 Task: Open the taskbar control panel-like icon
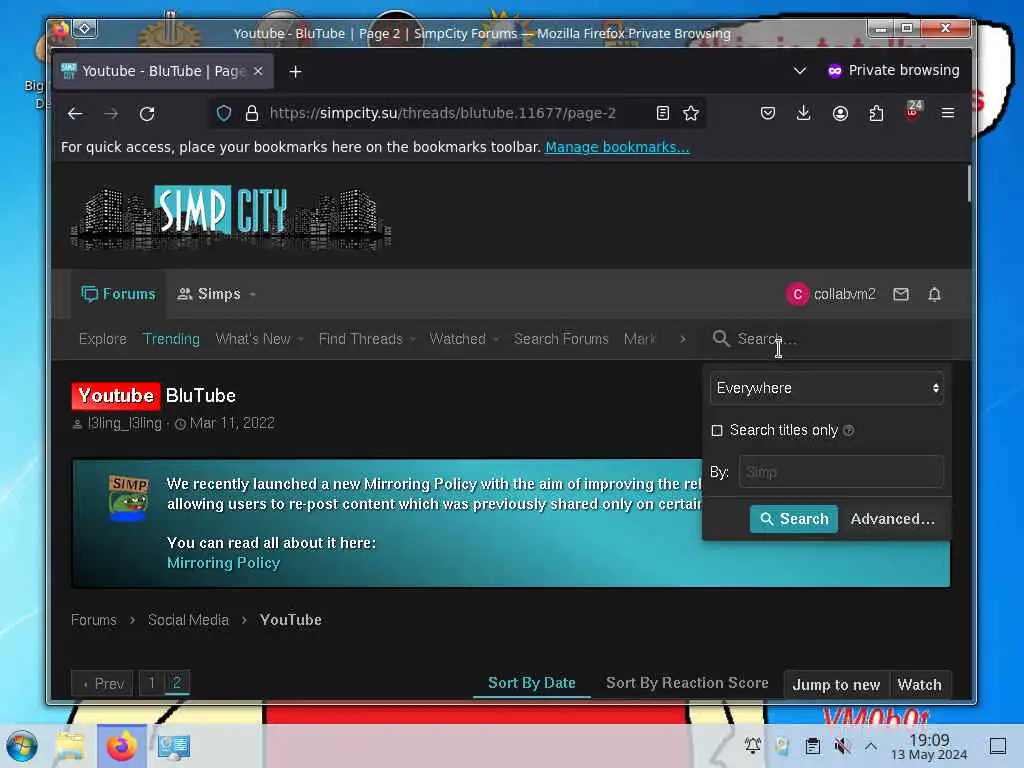pyautogui.click(x=174, y=746)
